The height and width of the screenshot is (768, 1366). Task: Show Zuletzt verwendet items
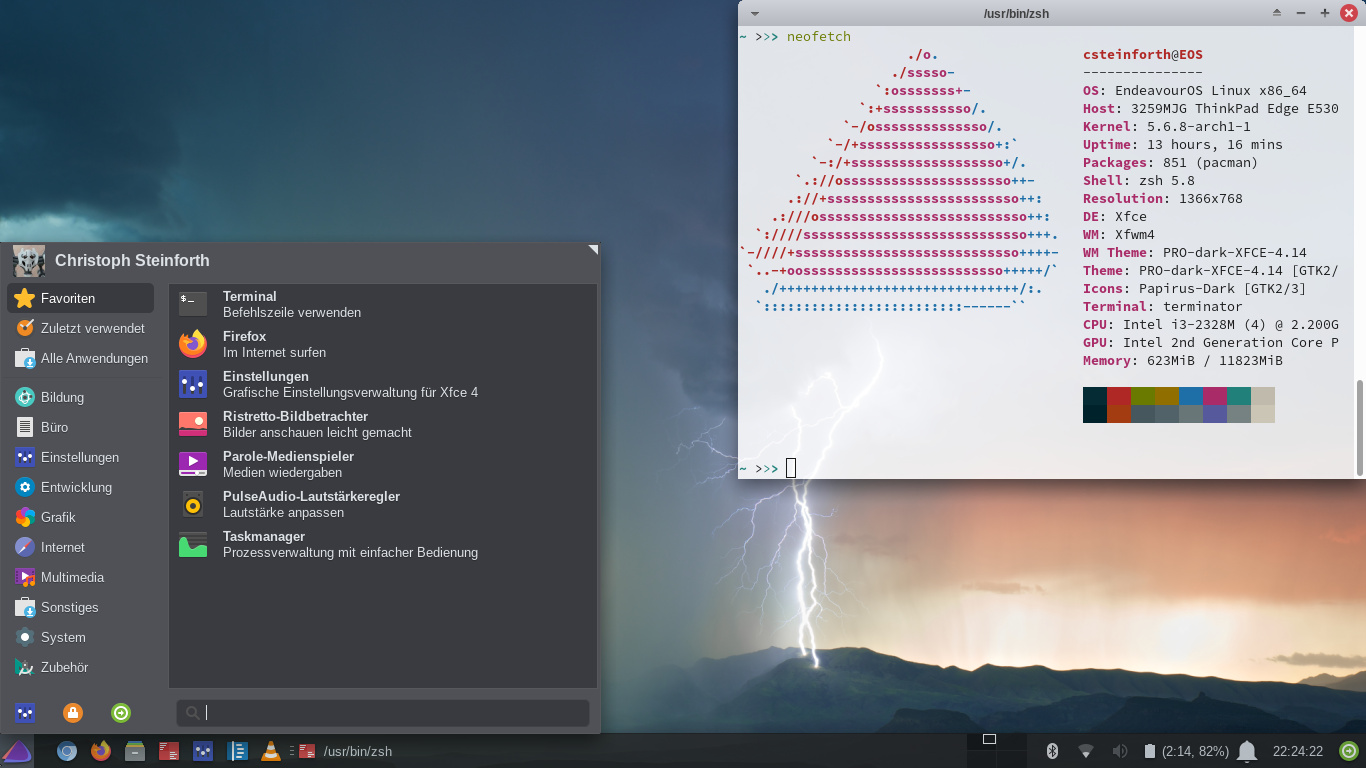[x=80, y=328]
